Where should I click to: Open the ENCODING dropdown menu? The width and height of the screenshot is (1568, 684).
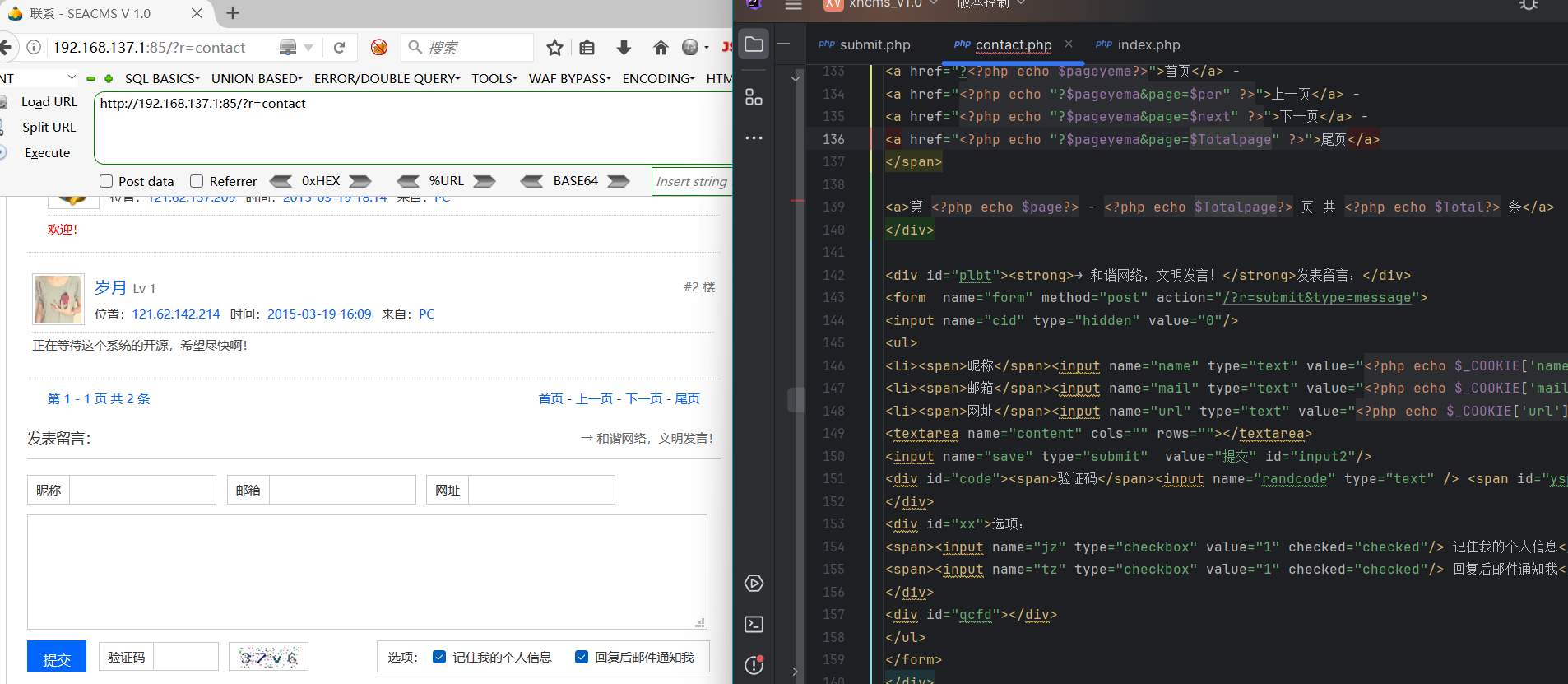click(658, 78)
